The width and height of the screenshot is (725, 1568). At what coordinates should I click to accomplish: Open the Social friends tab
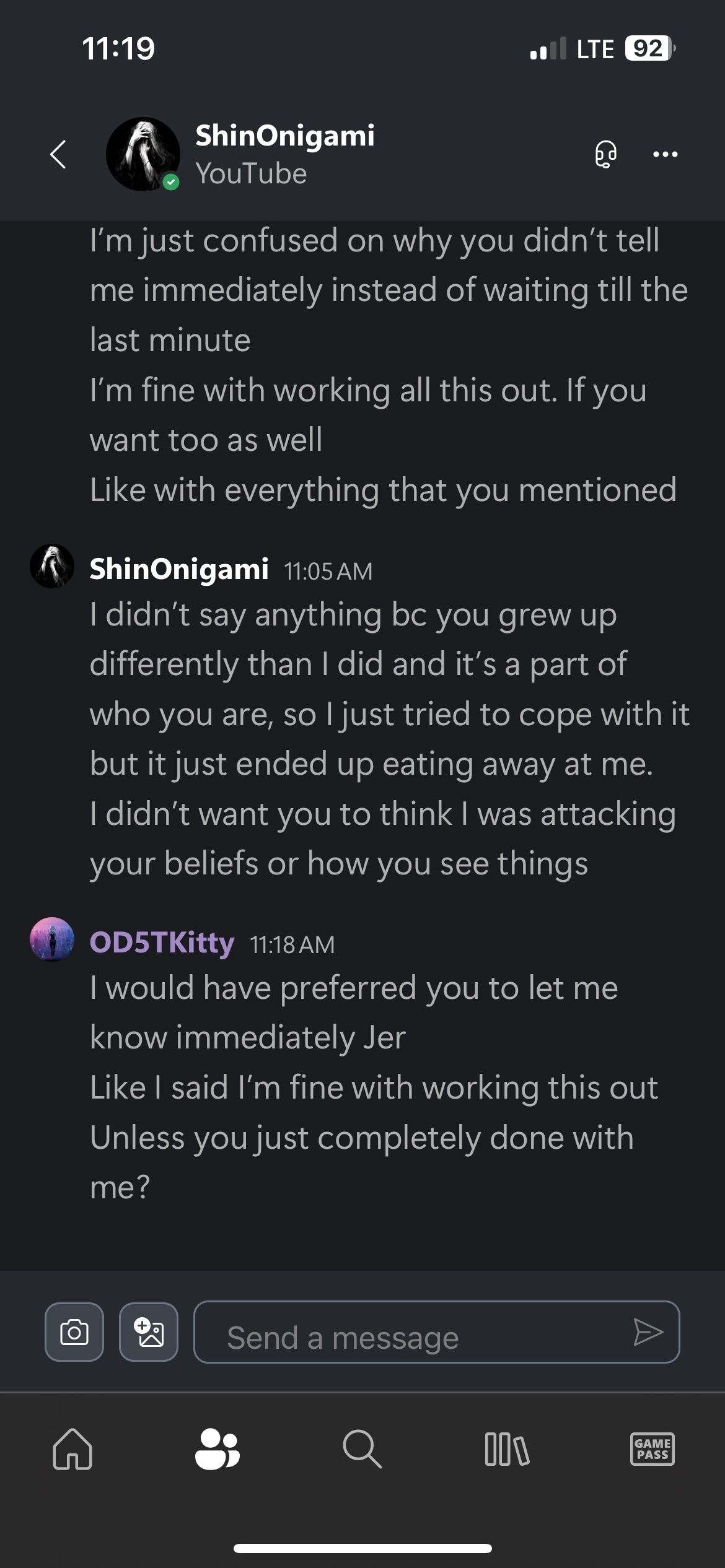pos(217,1449)
